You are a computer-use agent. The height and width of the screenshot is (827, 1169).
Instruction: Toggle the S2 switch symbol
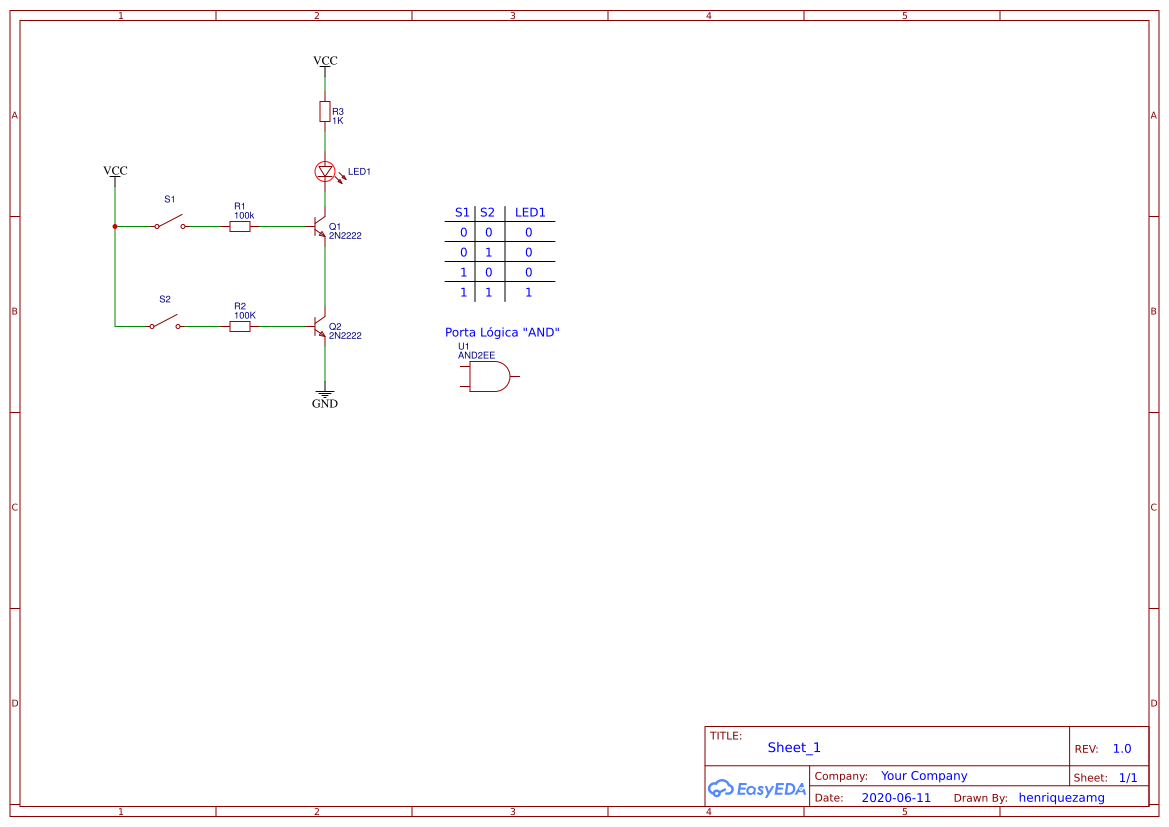(169, 326)
